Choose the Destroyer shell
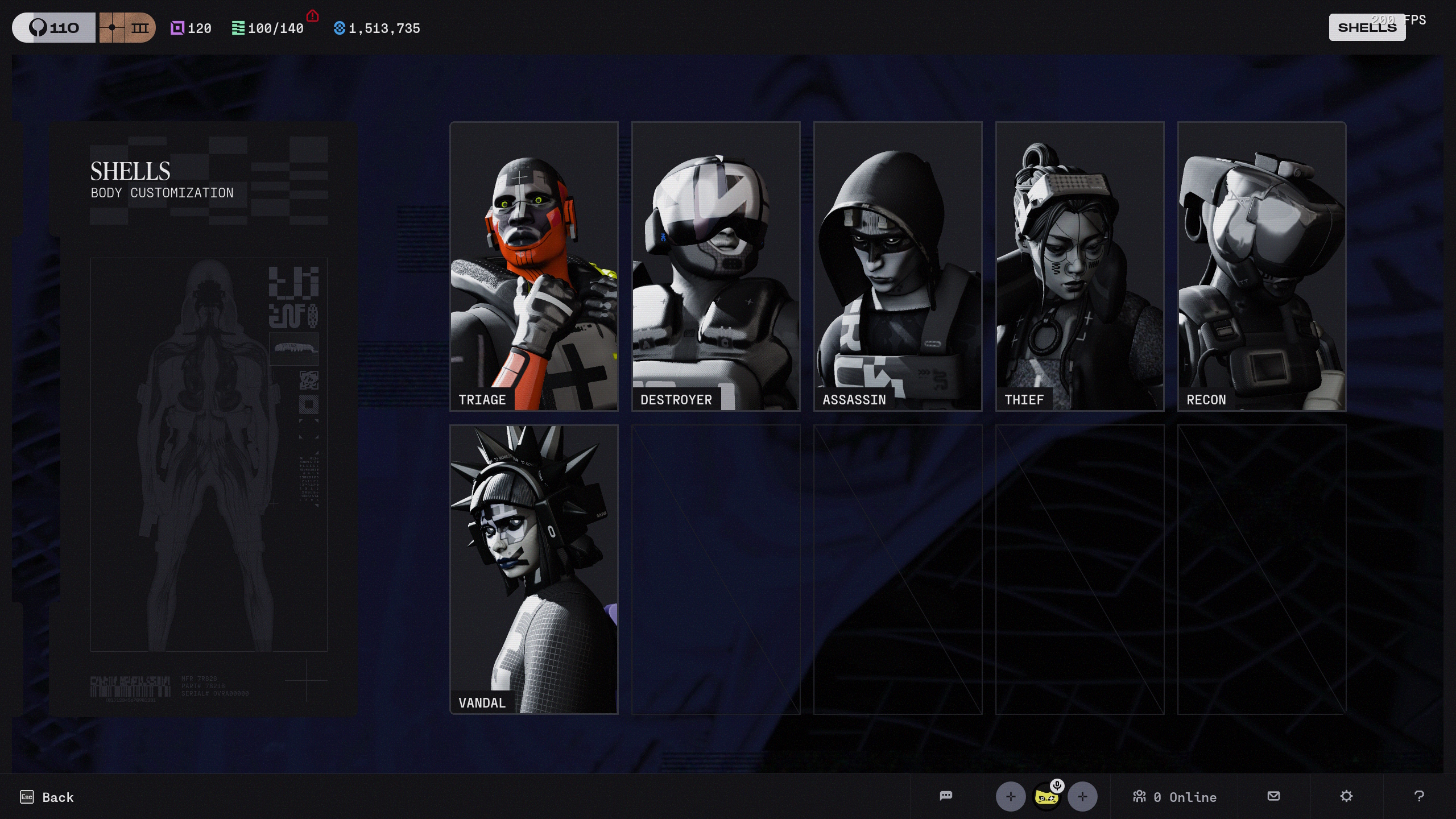 (715, 266)
